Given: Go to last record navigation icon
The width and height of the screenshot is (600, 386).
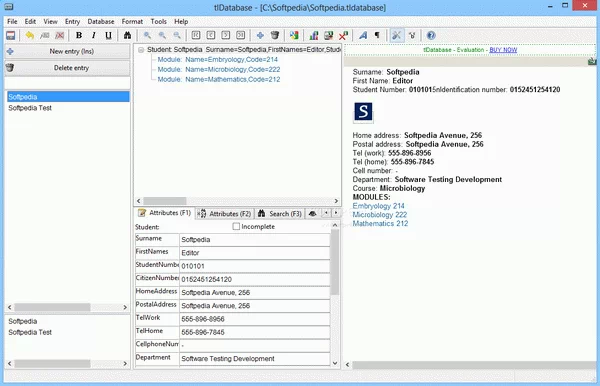Looking at the screenshot, I should 240,36.
